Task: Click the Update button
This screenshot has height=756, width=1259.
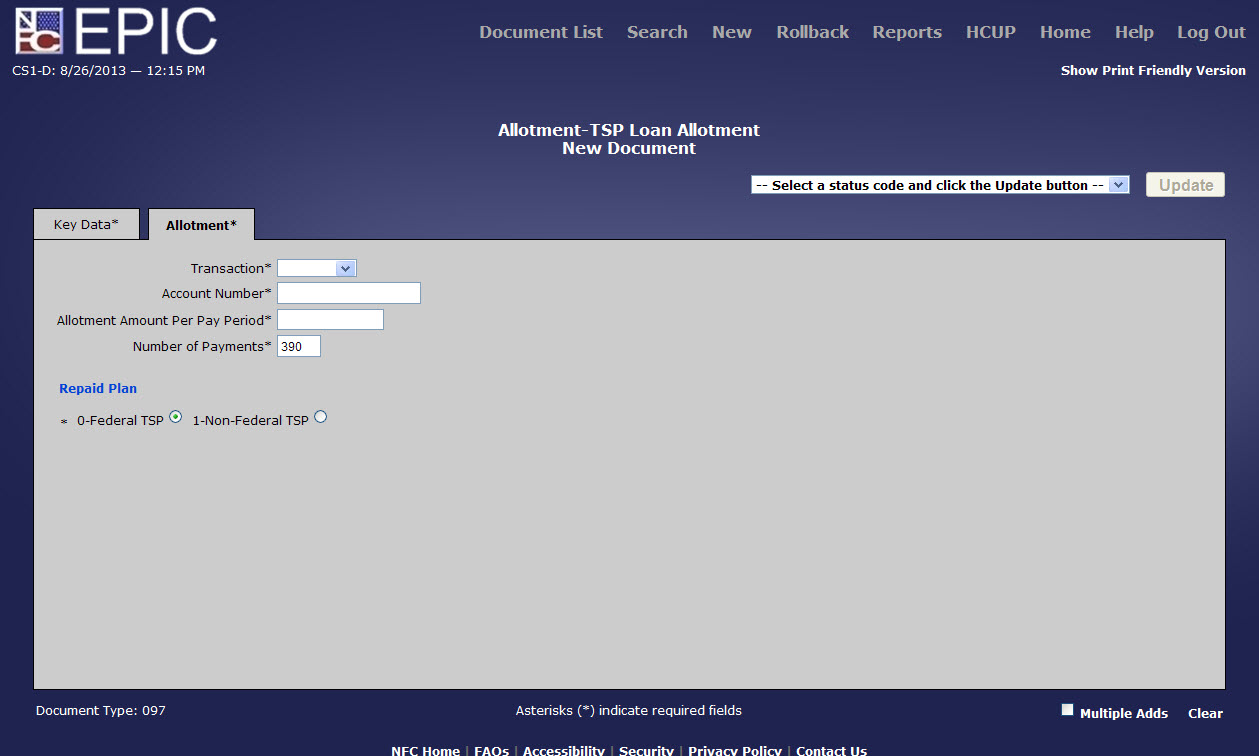Action: (x=1185, y=185)
